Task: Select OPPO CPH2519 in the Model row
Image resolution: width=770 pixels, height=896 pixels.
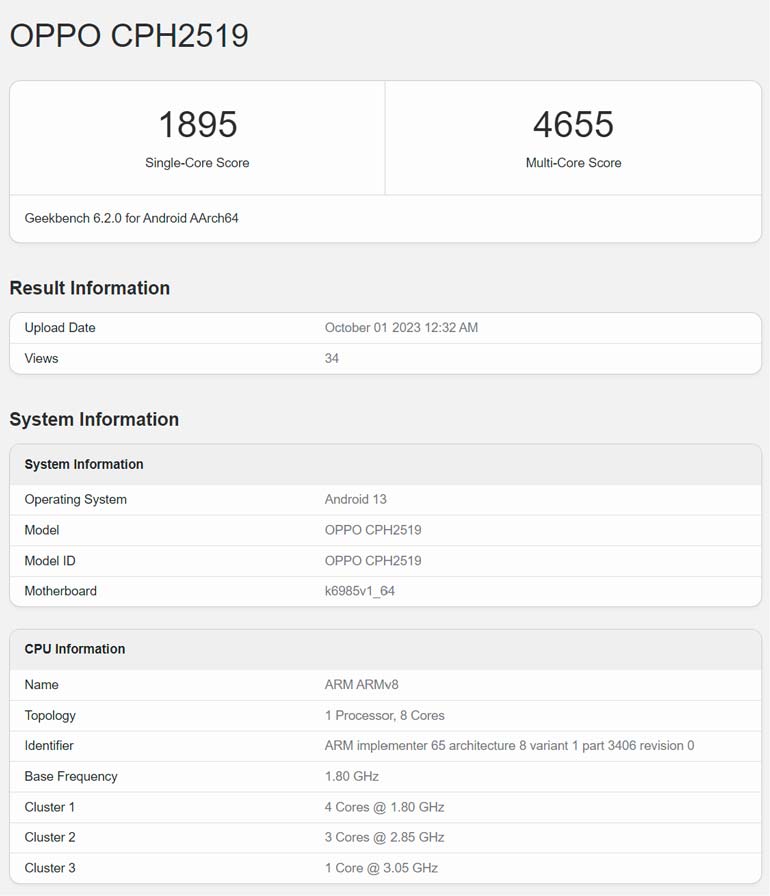Action: coord(373,530)
